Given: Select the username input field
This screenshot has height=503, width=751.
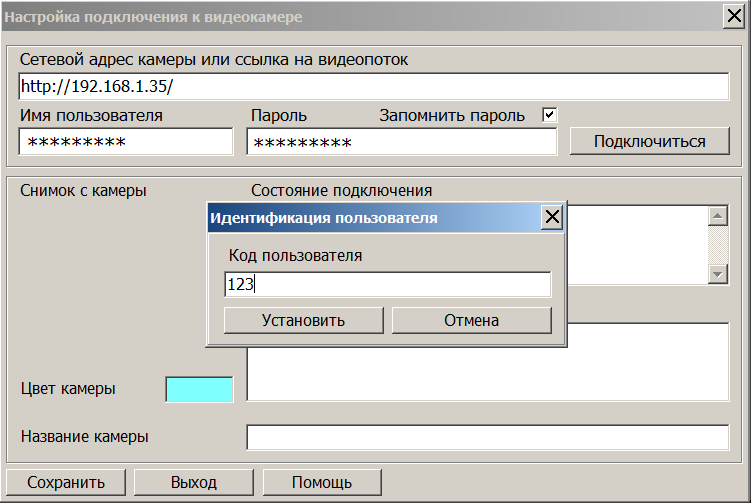Looking at the screenshot, I should click(x=126, y=142).
